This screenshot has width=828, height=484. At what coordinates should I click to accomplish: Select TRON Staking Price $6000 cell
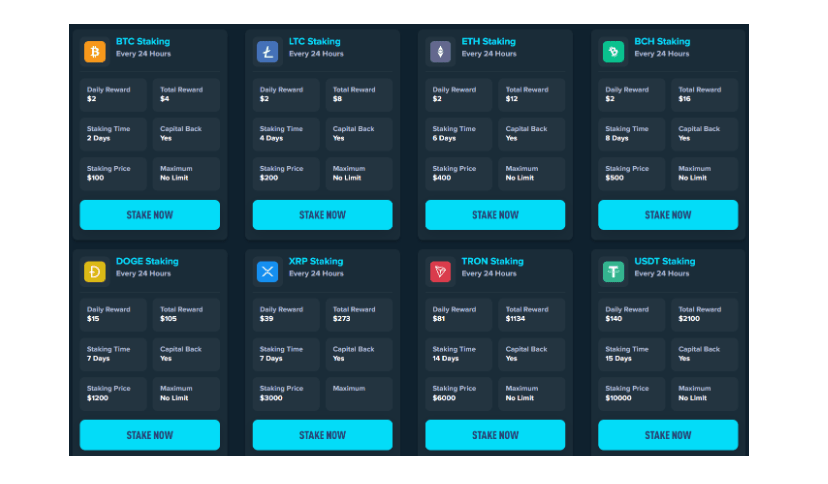coord(459,394)
